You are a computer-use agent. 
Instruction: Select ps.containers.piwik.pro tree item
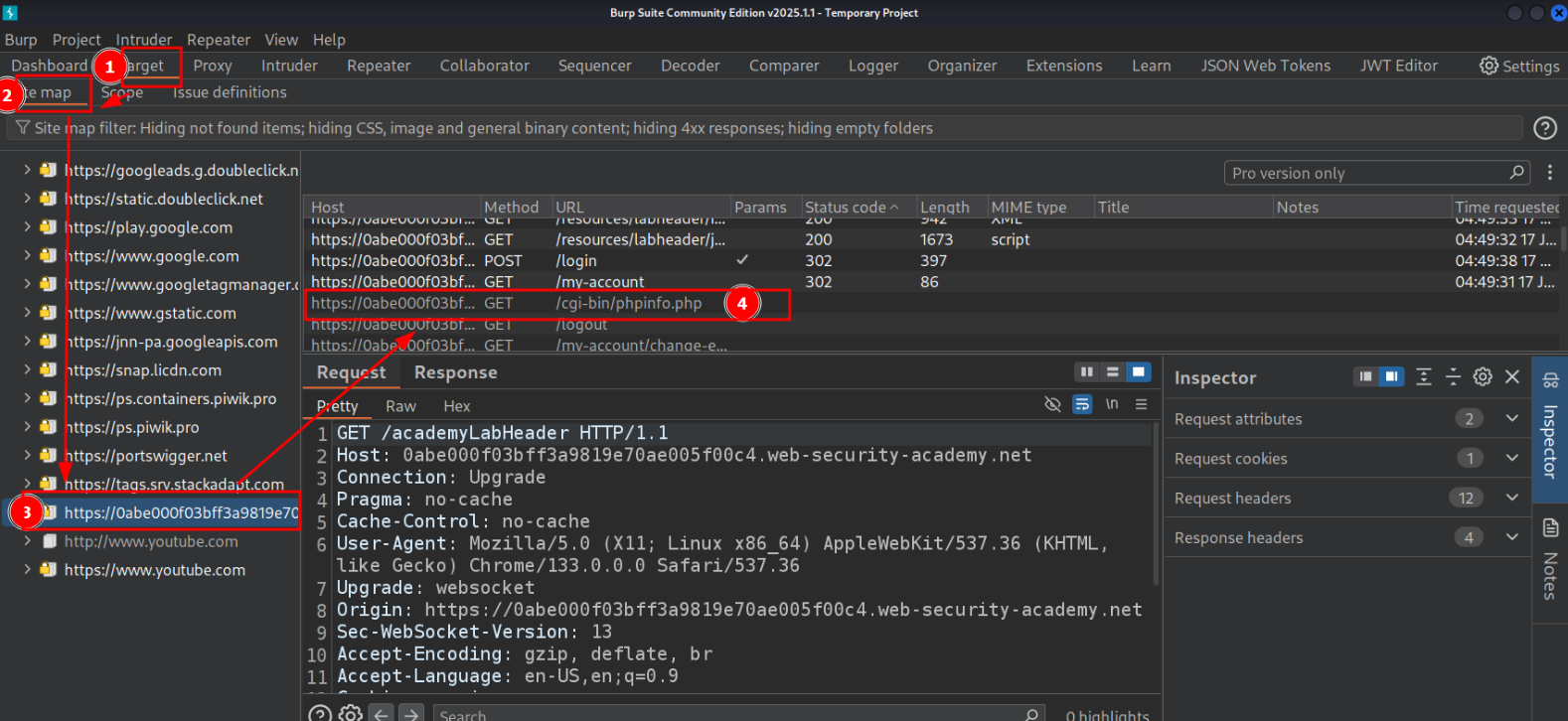point(170,398)
